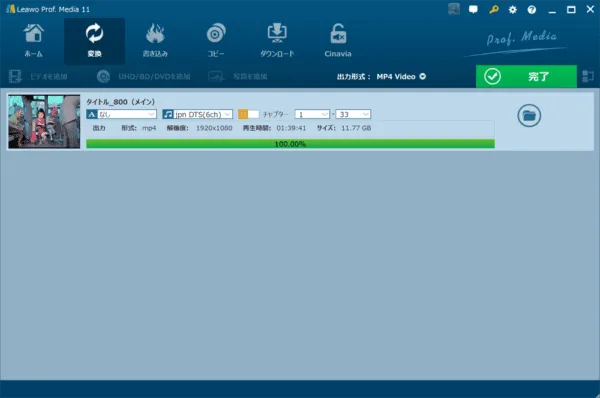Click 写真を追加 (Add Photo) button
The image size is (600, 398).
click(238, 77)
